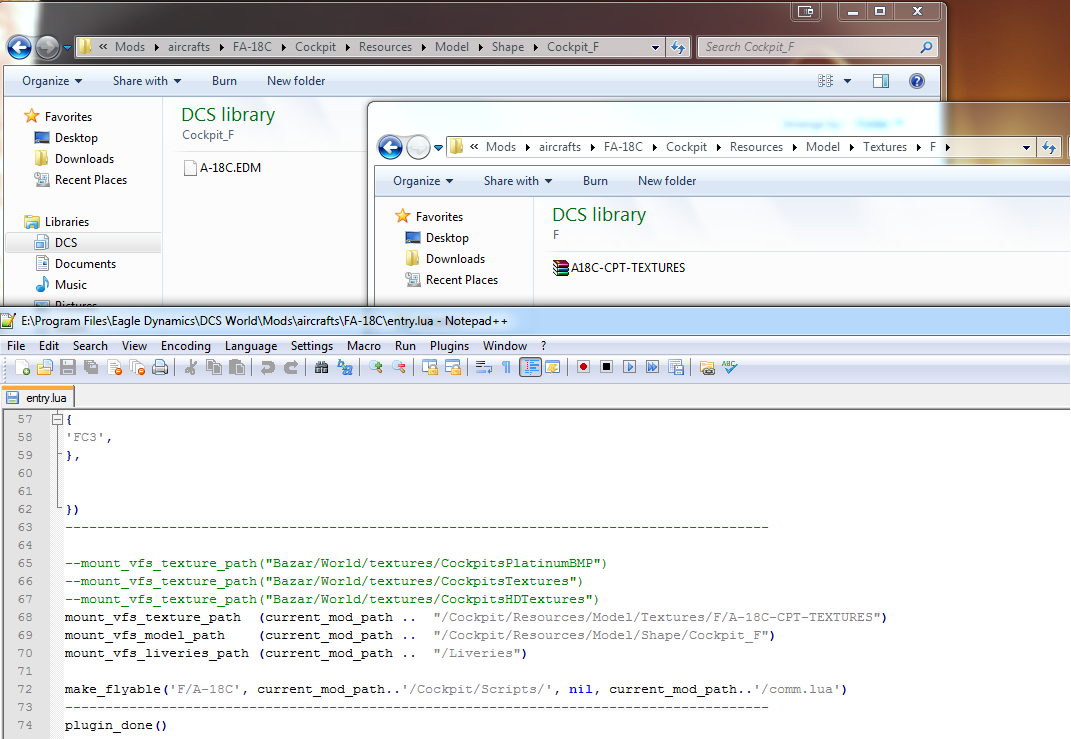Click the Print icon in the toolbar
The height and width of the screenshot is (739, 1071).
pos(160,367)
